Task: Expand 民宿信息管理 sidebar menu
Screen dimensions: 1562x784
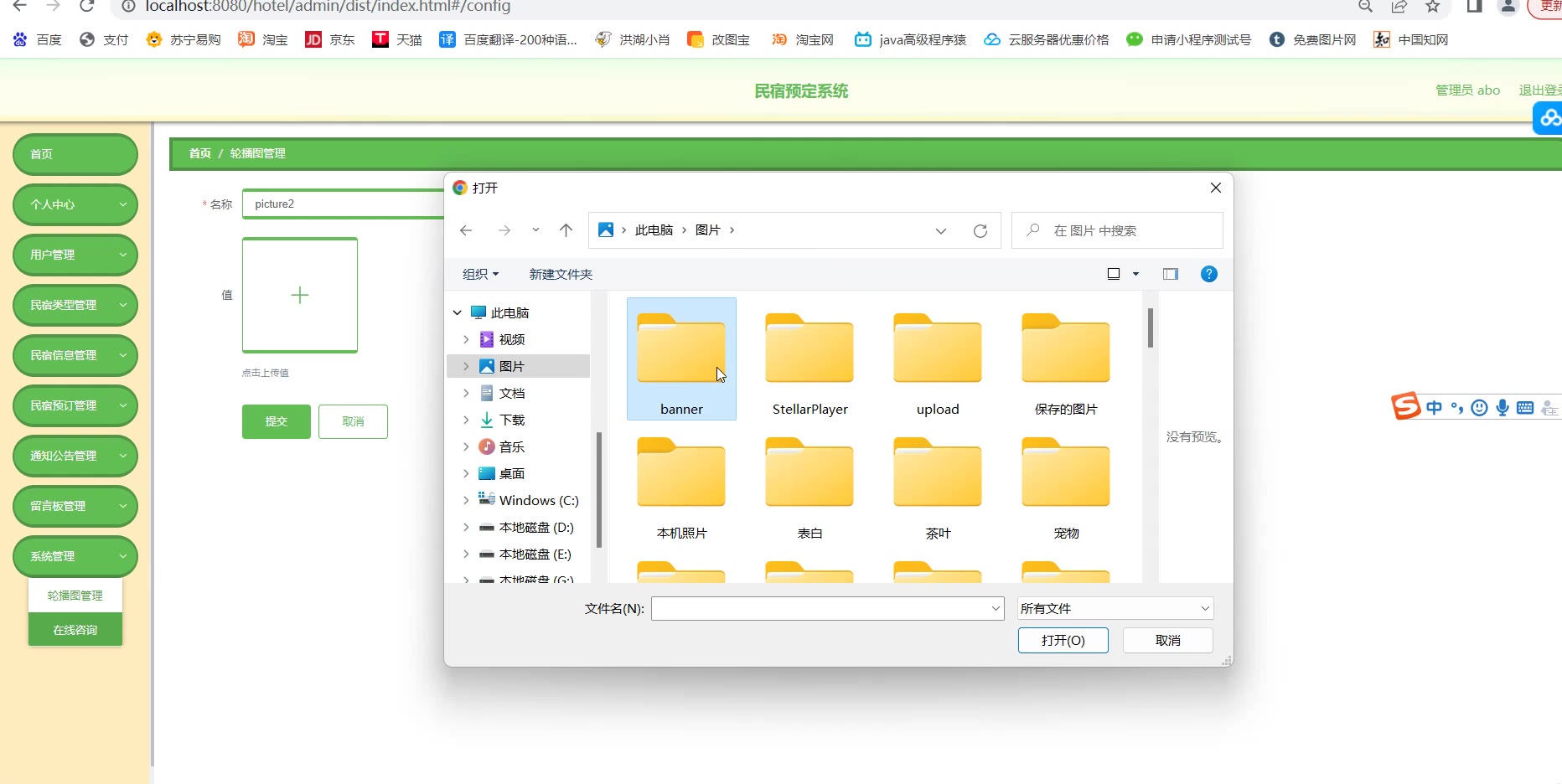Action: click(75, 355)
